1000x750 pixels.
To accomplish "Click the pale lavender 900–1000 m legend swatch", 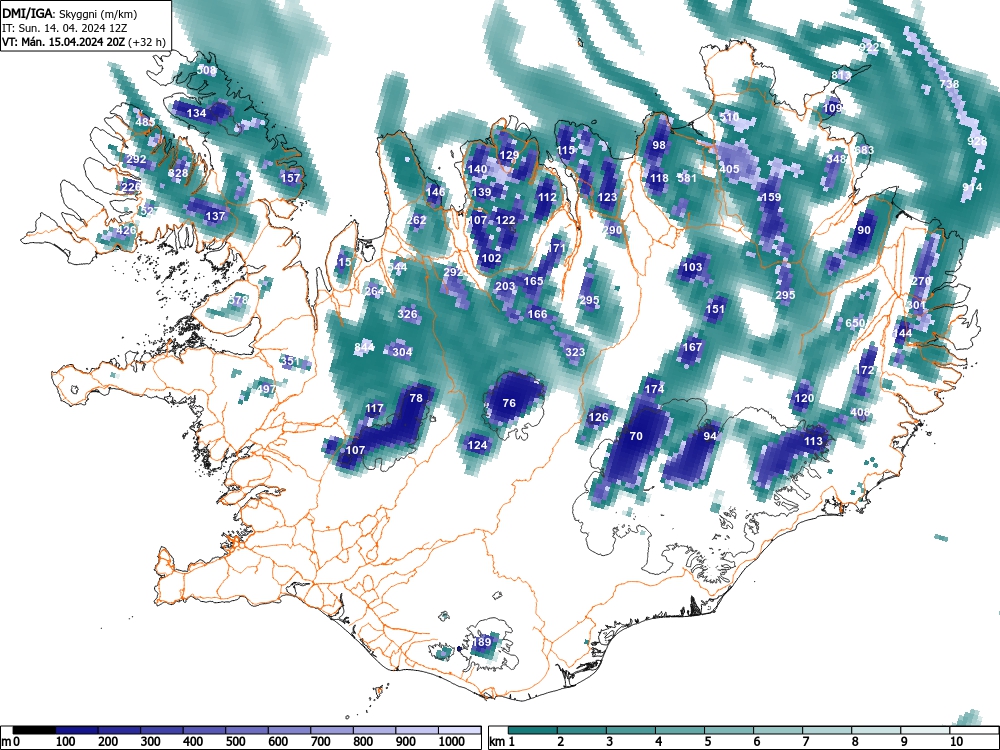I will click(x=417, y=730).
